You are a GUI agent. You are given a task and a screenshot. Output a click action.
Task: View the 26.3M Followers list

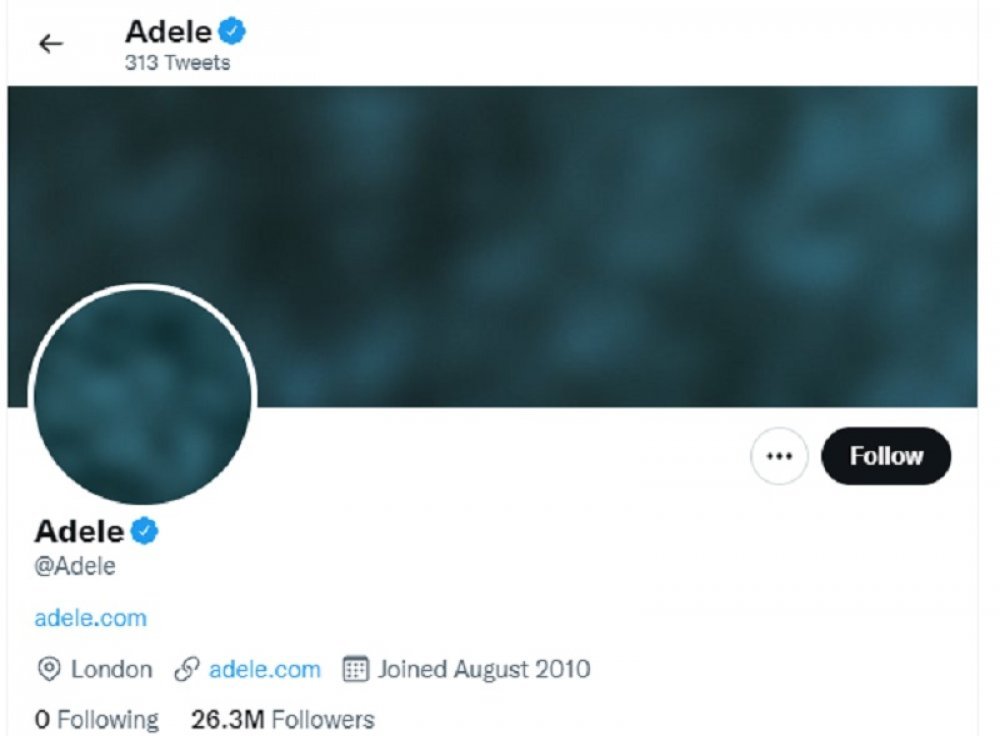tap(283, 719)
